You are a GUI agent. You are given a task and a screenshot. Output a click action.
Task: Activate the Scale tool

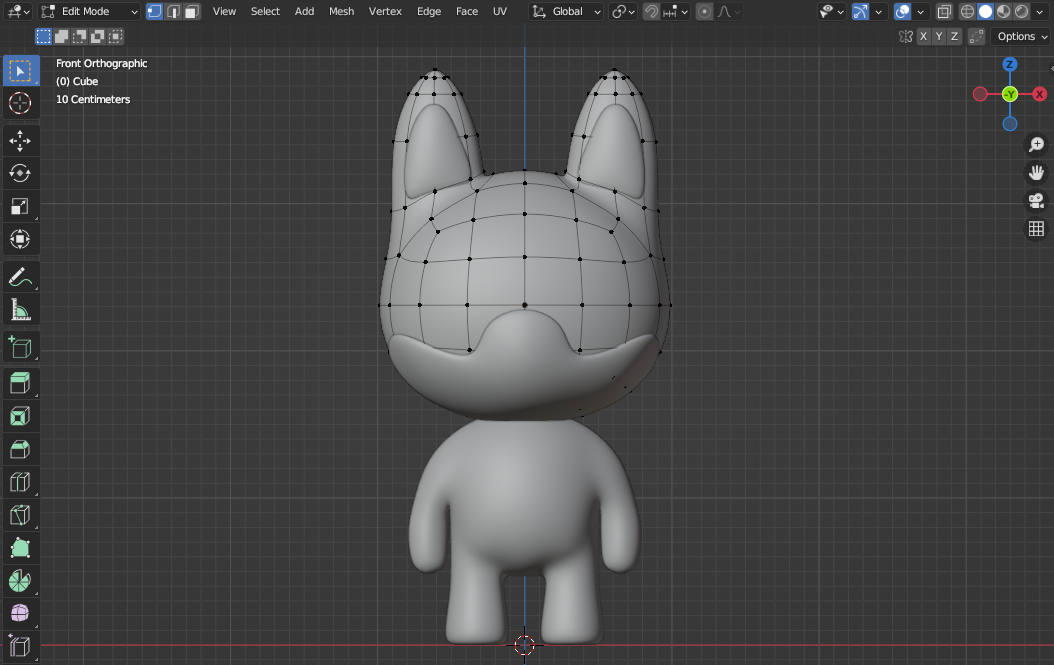pos(20,206)
